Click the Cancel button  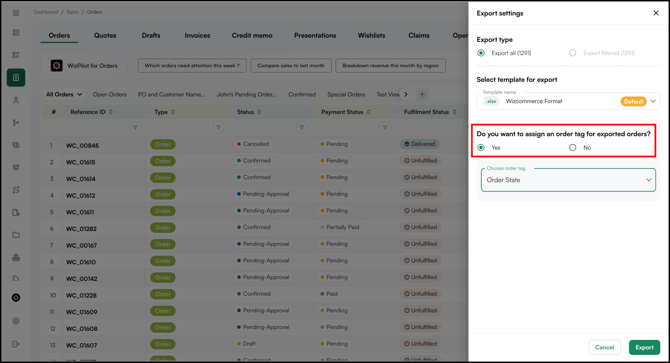[604, 347]
